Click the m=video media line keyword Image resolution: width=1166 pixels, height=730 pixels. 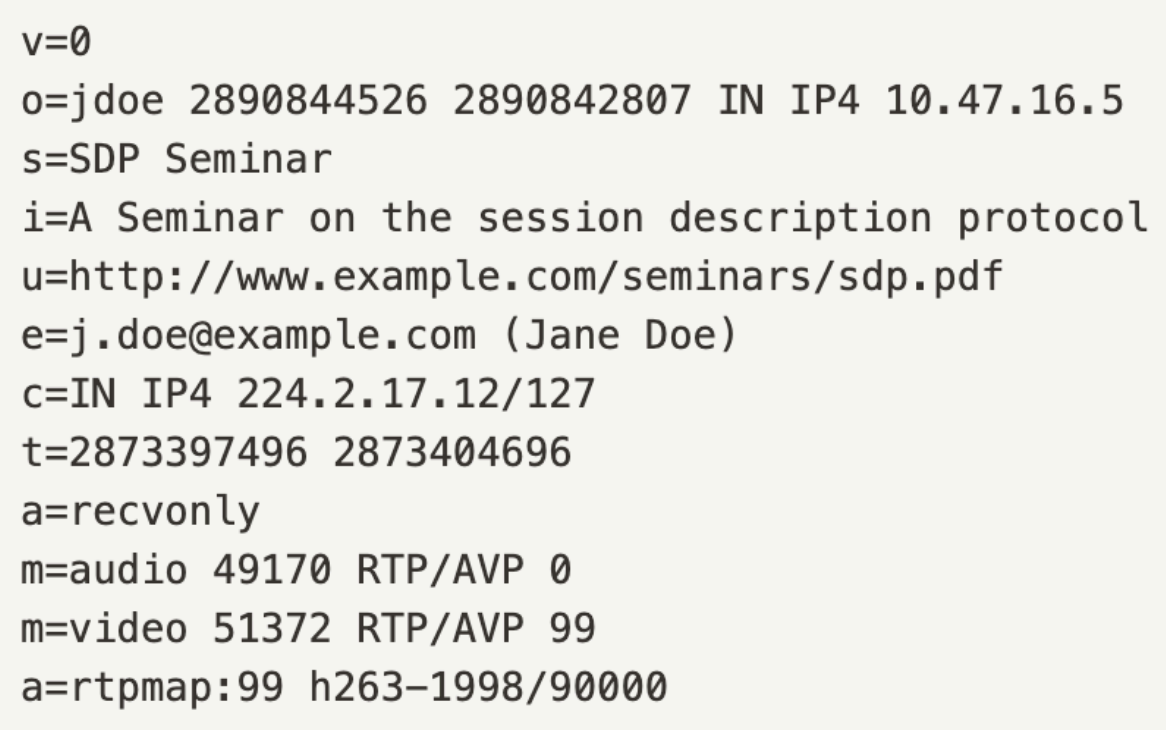104,629
